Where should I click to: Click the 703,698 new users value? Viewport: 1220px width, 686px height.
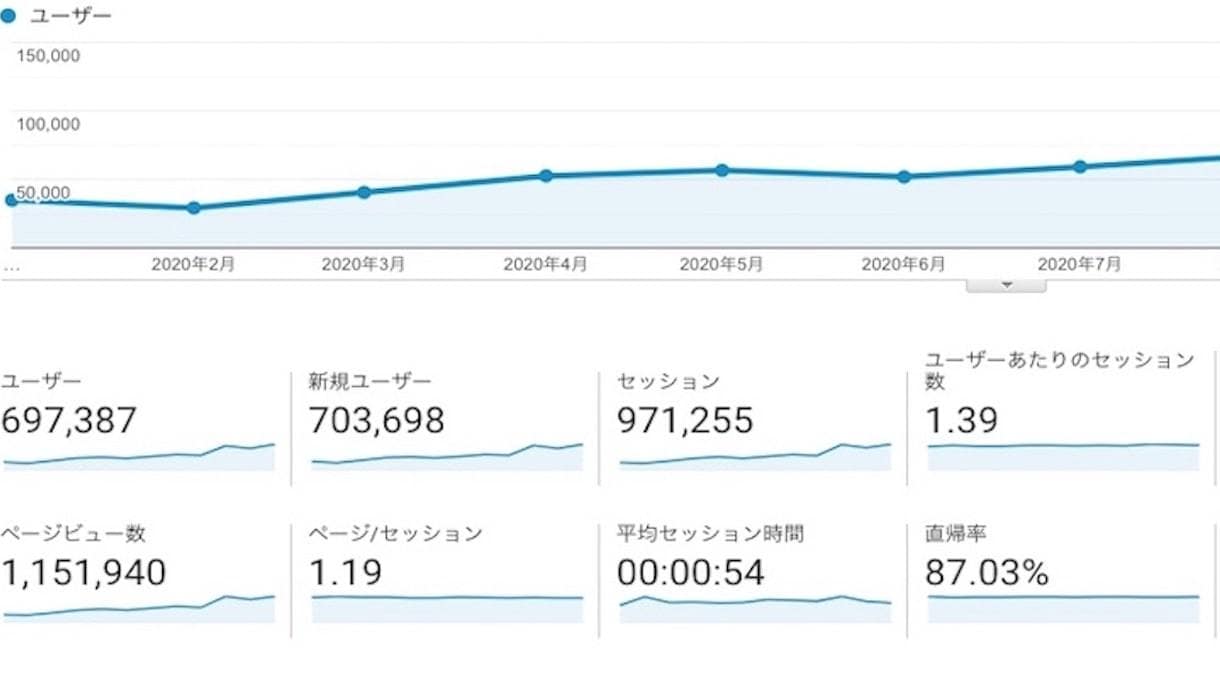(376, 421)
